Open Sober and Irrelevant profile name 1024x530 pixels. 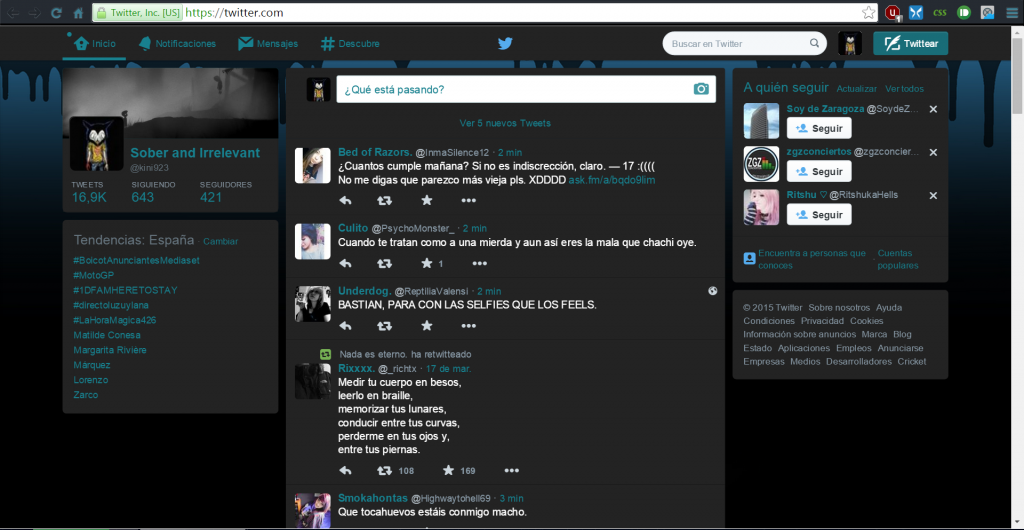[195, 153]
